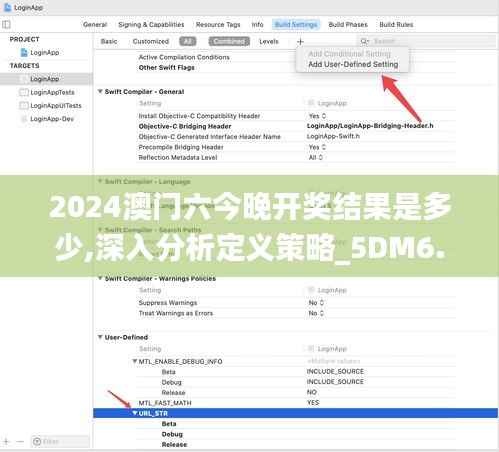The image size is (499, 452).
Task: Open Signing & Capabilities tab
Action: pyautogui.click(x=151, y=25)
